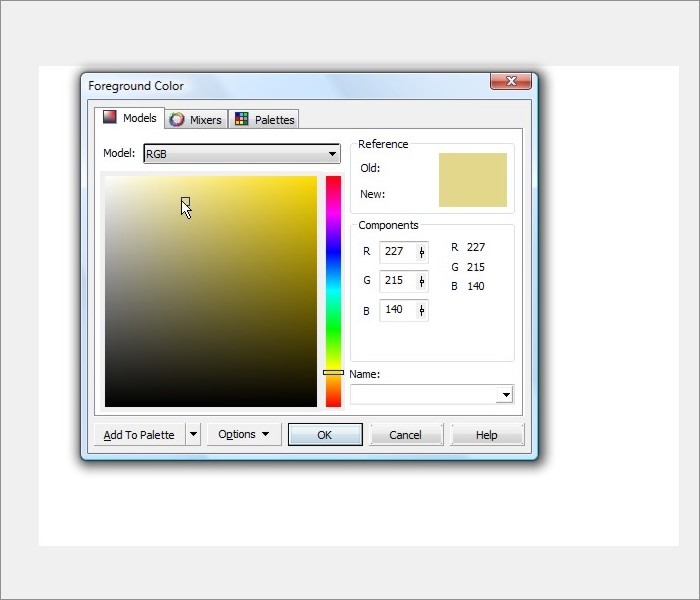Open the B component slider popup button
Screen dimensions: 700x600
point(421,310)
